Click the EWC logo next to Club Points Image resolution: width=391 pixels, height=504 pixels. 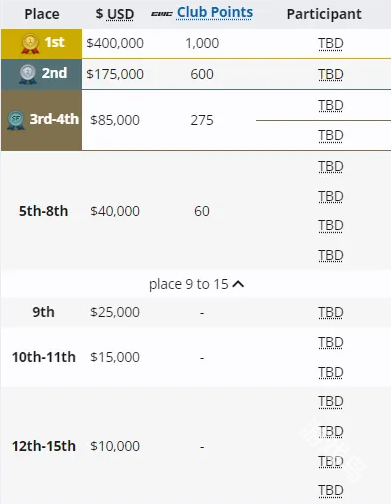tap(162, 14)
